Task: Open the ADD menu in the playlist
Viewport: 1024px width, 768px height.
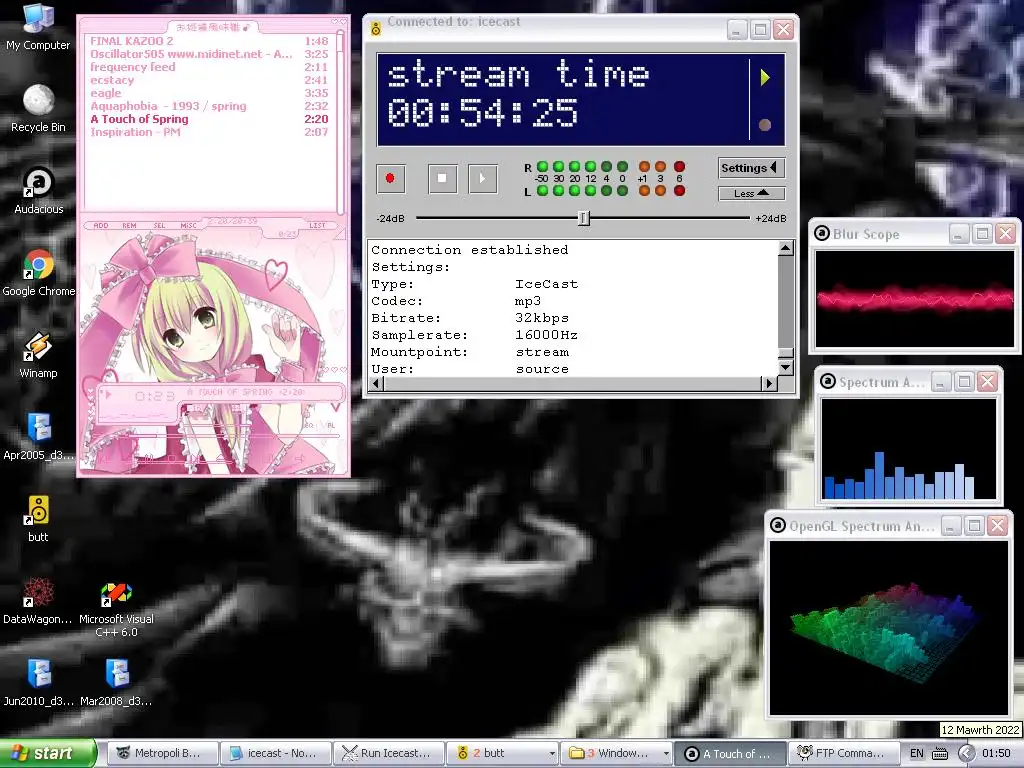Action: (x=101, y=225)
